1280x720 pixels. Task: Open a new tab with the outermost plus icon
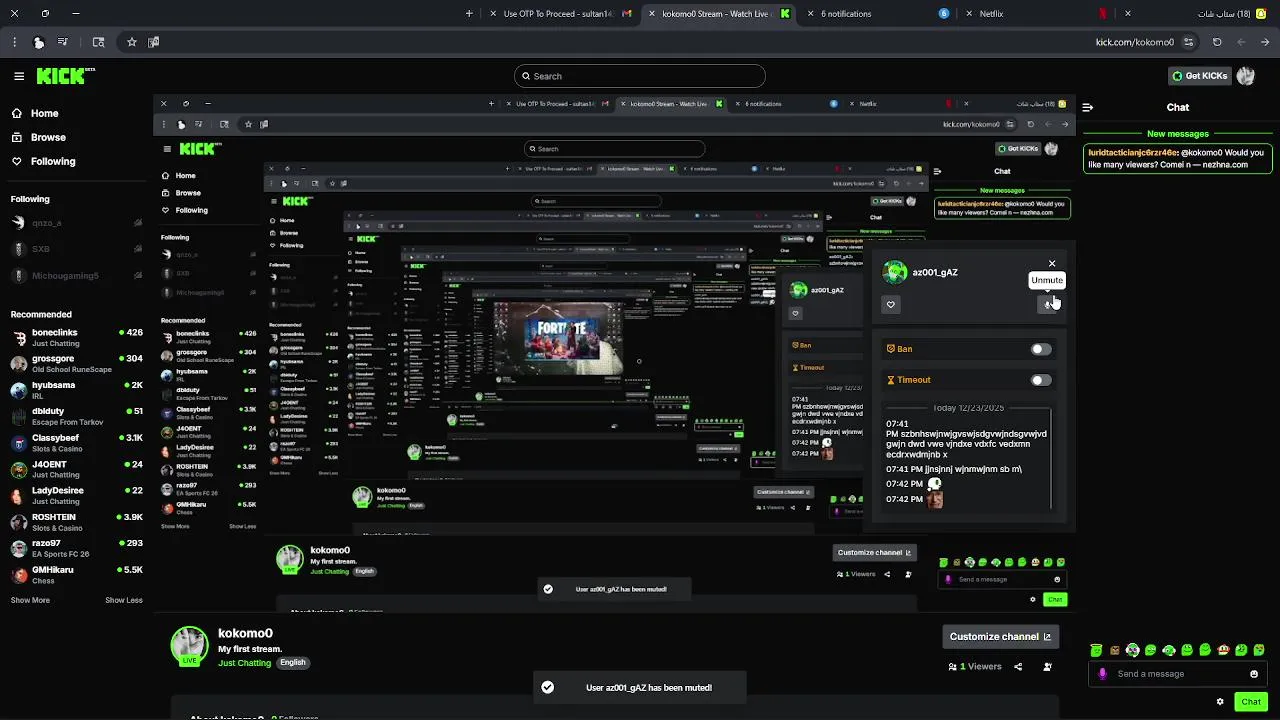469,14
